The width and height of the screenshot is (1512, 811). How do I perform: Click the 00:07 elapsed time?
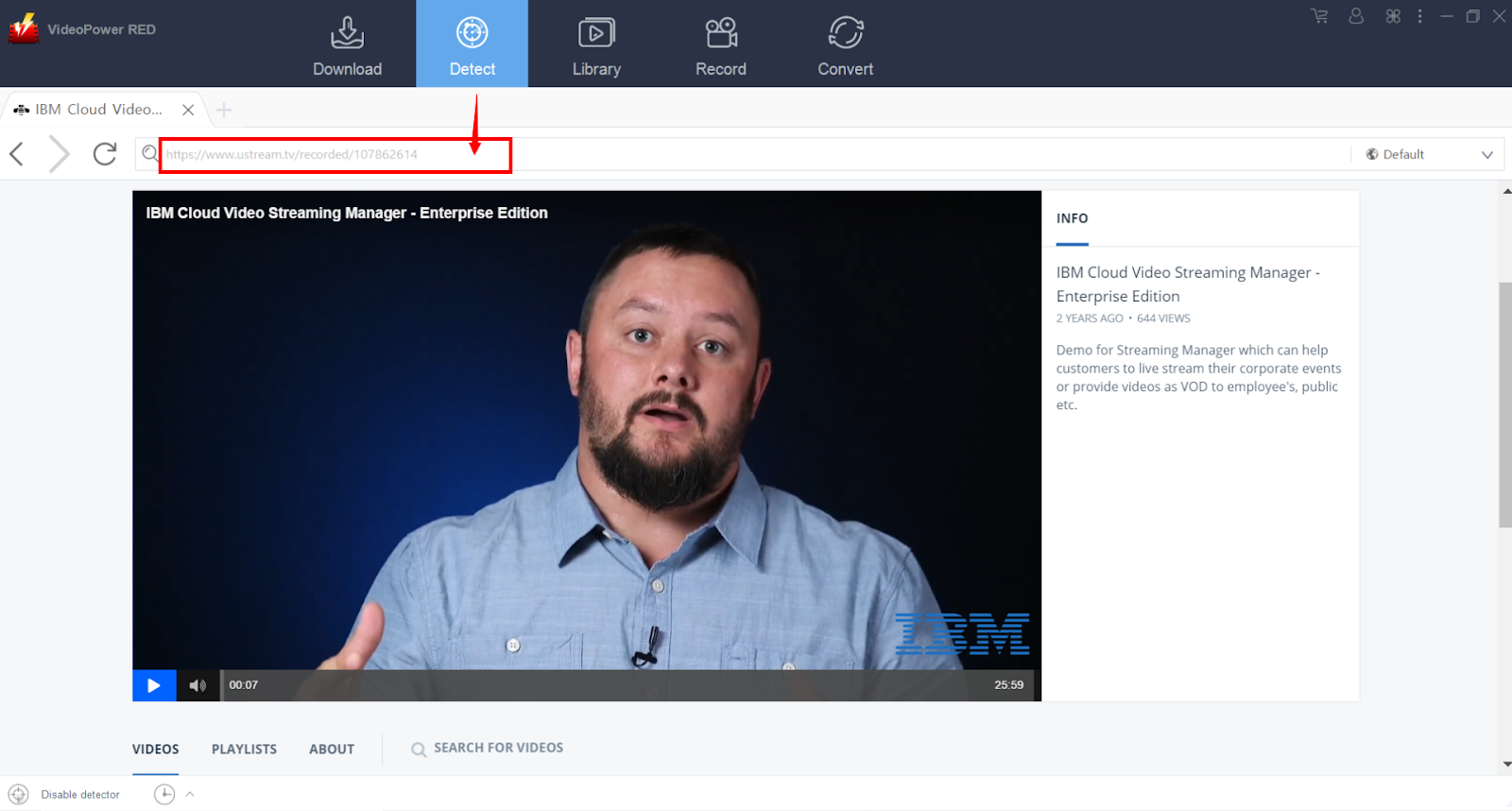pos(243,685)
